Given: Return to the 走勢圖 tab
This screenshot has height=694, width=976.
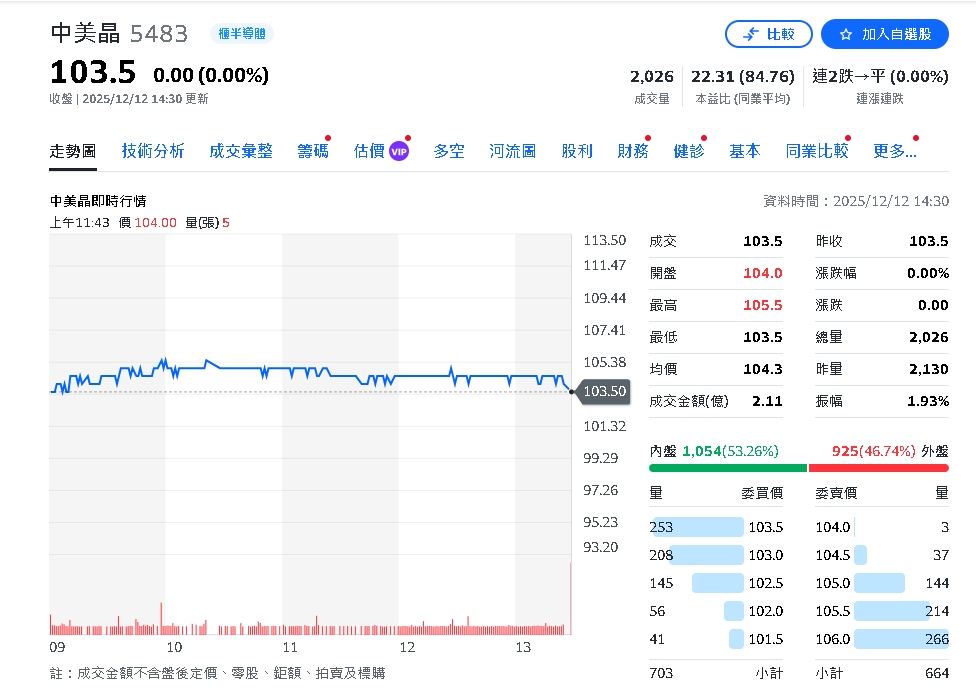Looking at the screenshot, I should tap(72, 150).
